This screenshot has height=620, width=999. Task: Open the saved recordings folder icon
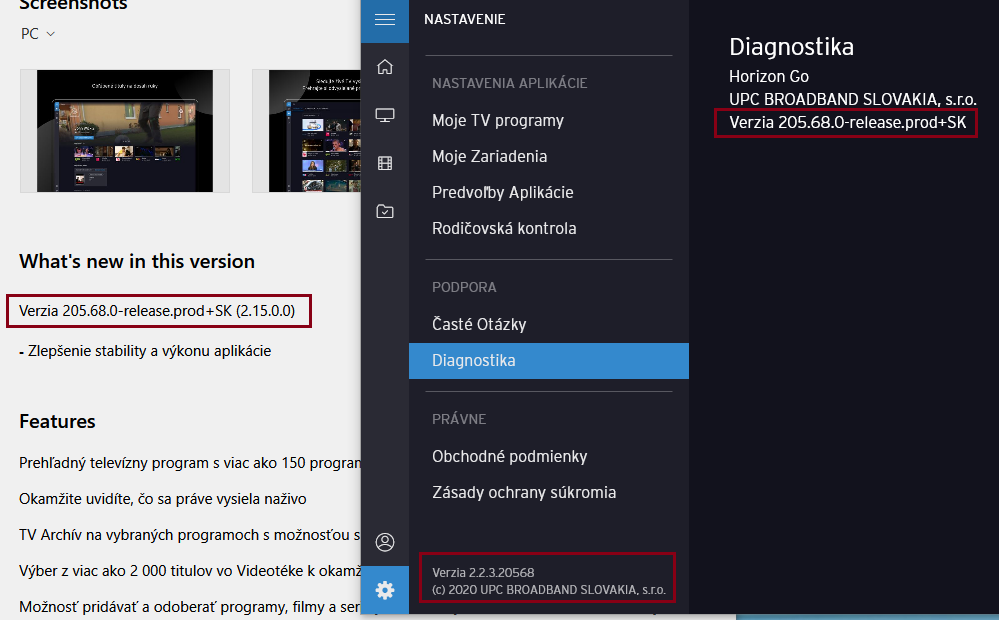coord(385,212)
